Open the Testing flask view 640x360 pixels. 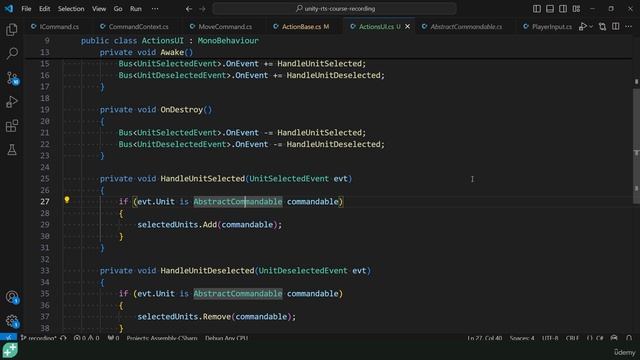click(12, 150)
